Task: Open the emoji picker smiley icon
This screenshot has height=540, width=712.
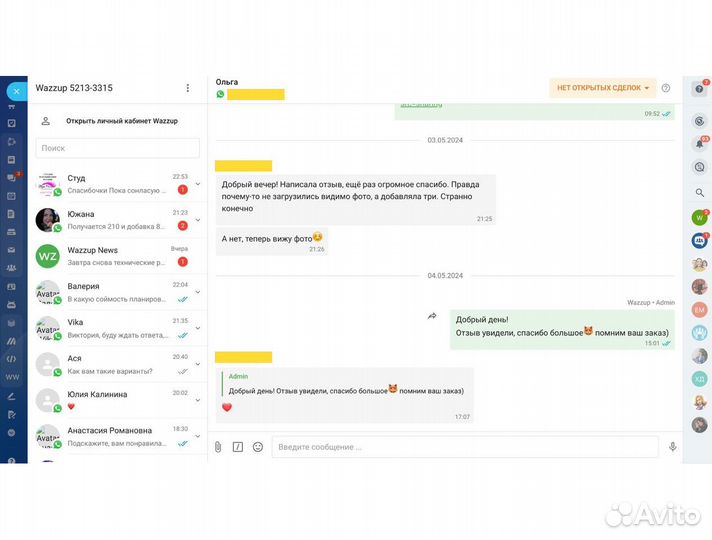Action: click(x=258, y=447)
